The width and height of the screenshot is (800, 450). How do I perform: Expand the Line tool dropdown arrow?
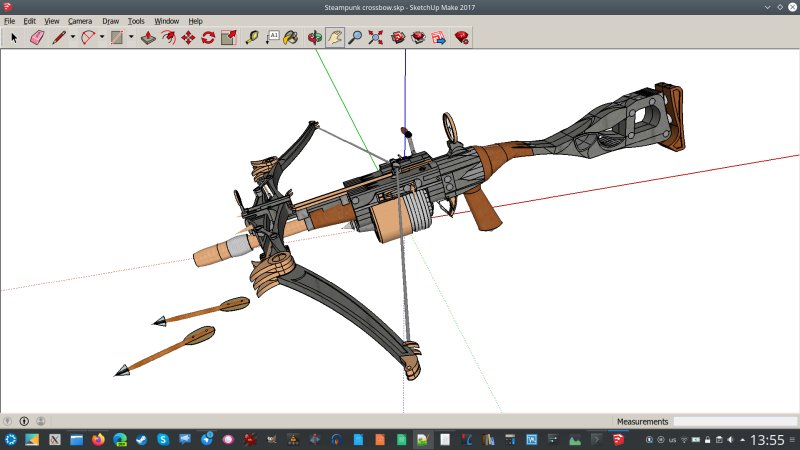click(x=73, y=38)
